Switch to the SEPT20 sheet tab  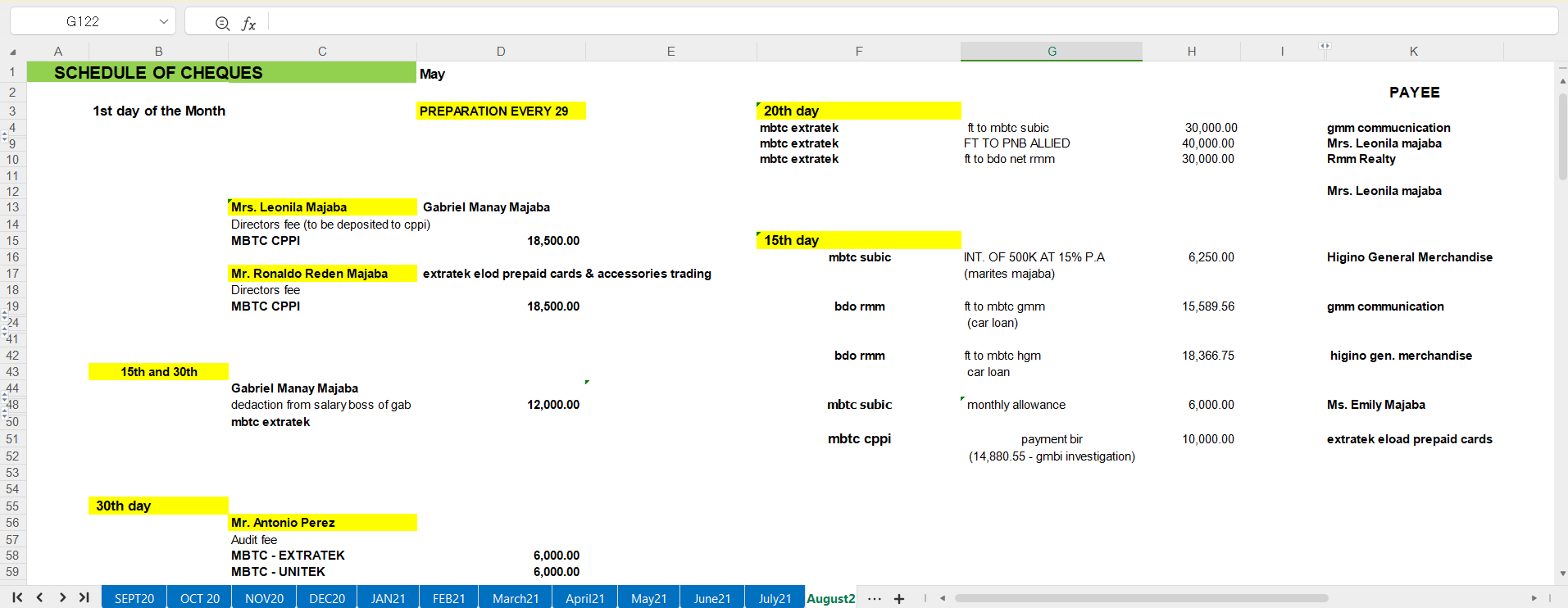point(134,598)
